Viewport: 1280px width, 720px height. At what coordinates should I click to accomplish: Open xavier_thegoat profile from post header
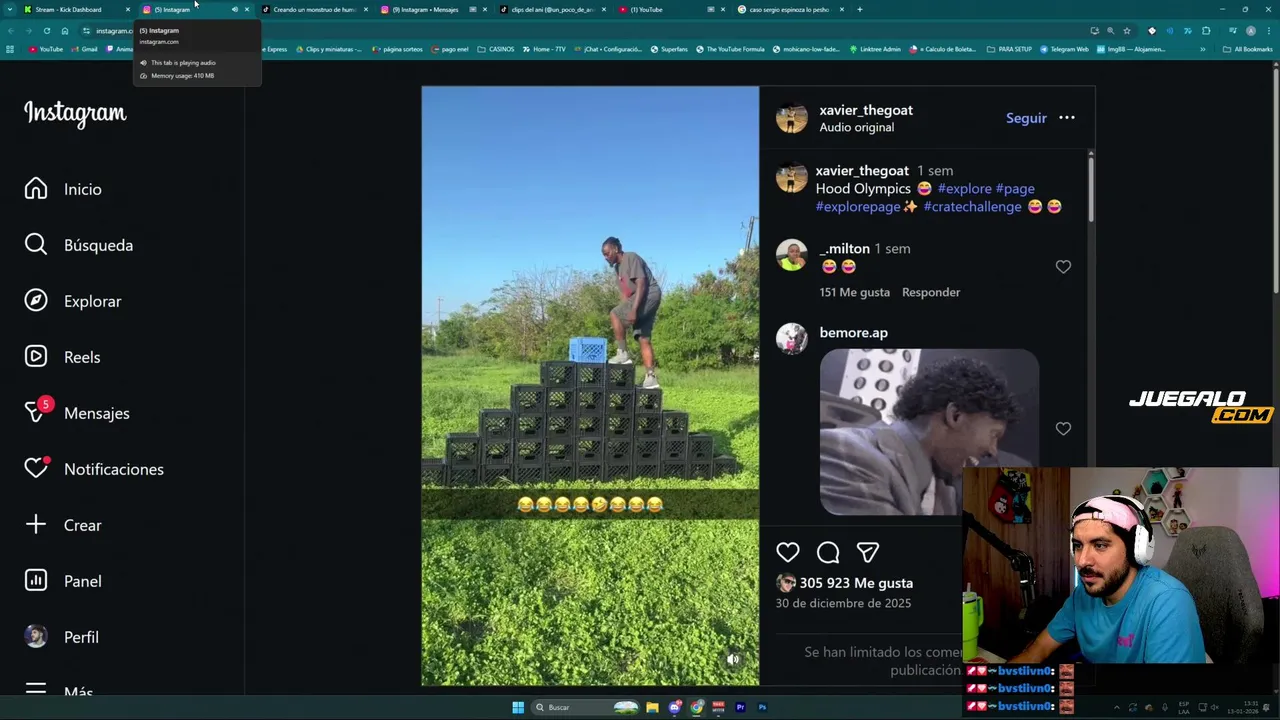(866, 110)
